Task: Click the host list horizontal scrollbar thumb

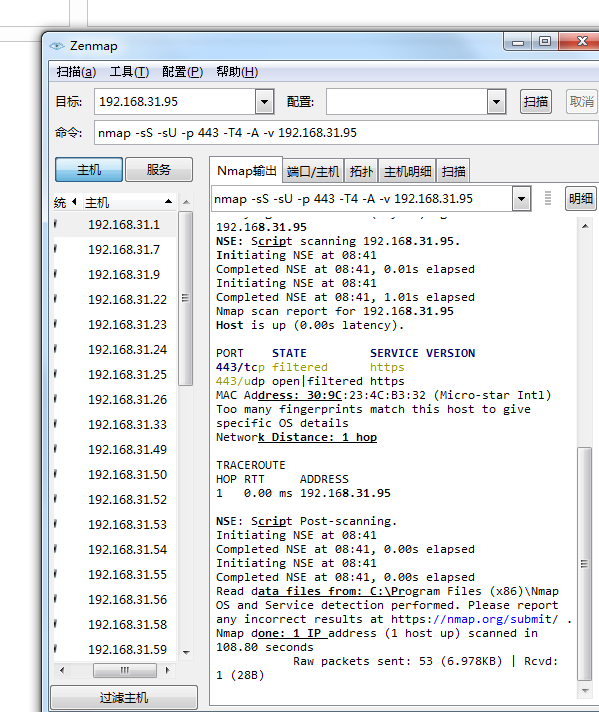Action: click(x=125, y=670)
